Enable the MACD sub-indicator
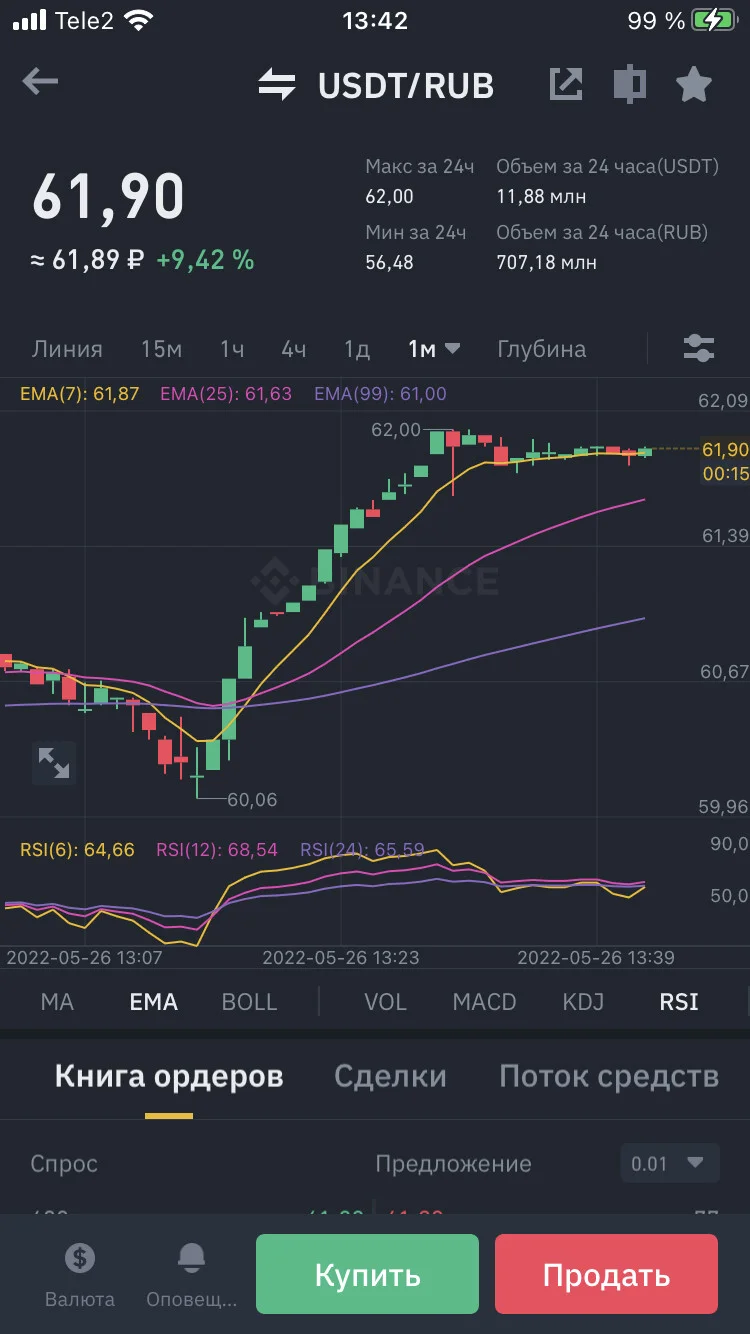 [x=484, y=1002]
